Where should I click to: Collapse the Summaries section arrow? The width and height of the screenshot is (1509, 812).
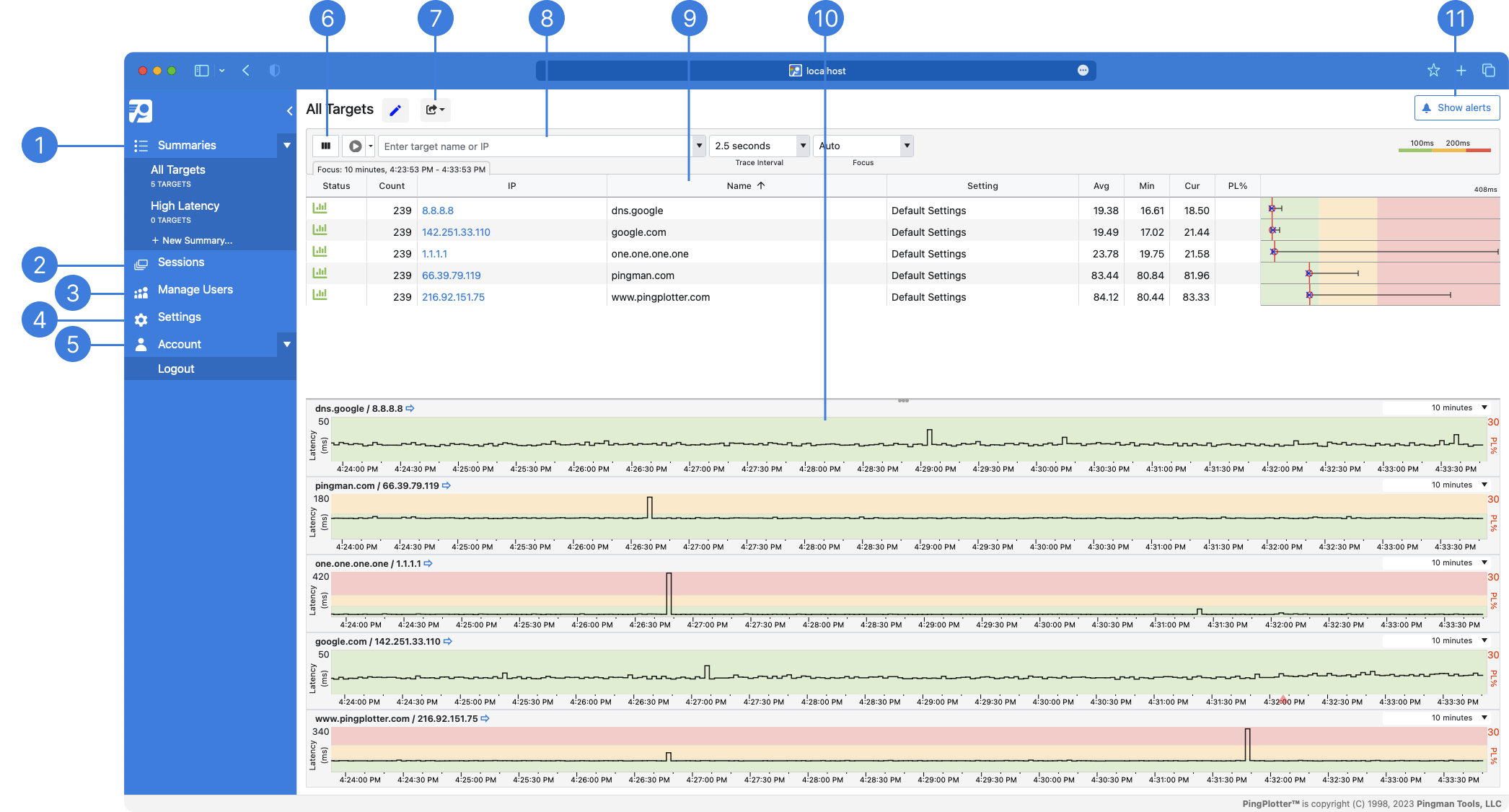point(286,145)
